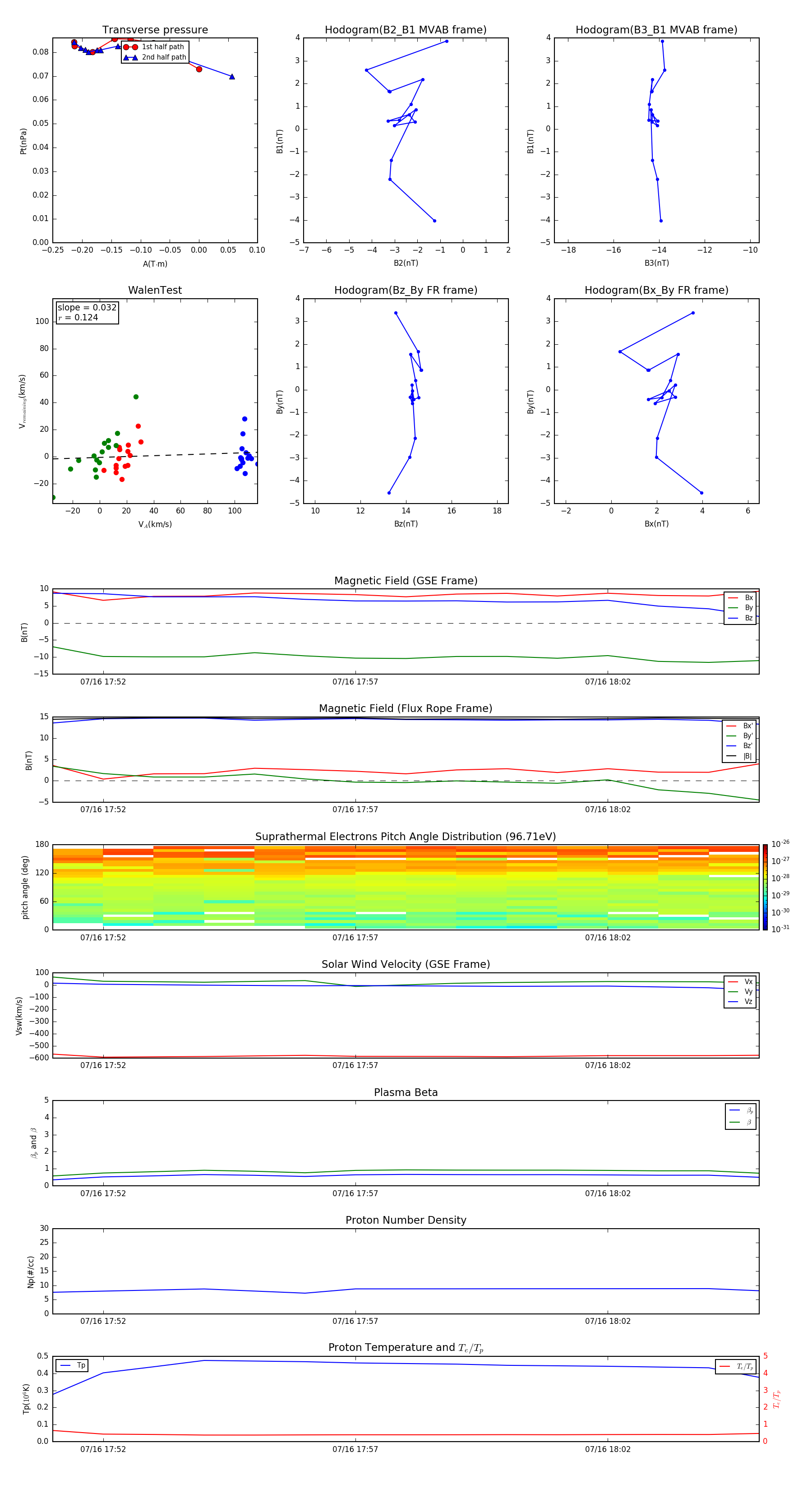This screenshot has height=1489, width=812.
Task: Click the Suprathermal Electrons Pitch Angle Distribution title
Action: coord(406,837)
